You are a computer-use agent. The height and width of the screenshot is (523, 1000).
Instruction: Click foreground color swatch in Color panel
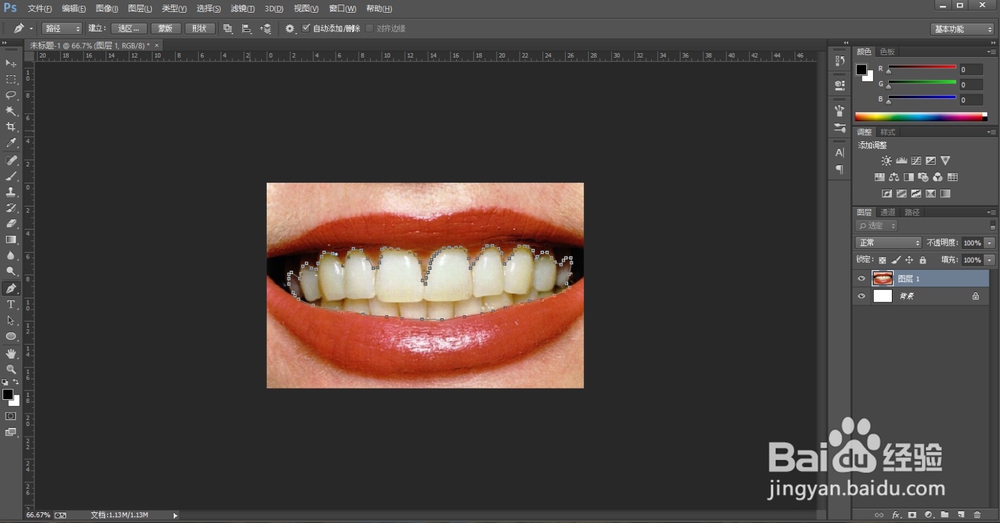(x=862, y=70)
